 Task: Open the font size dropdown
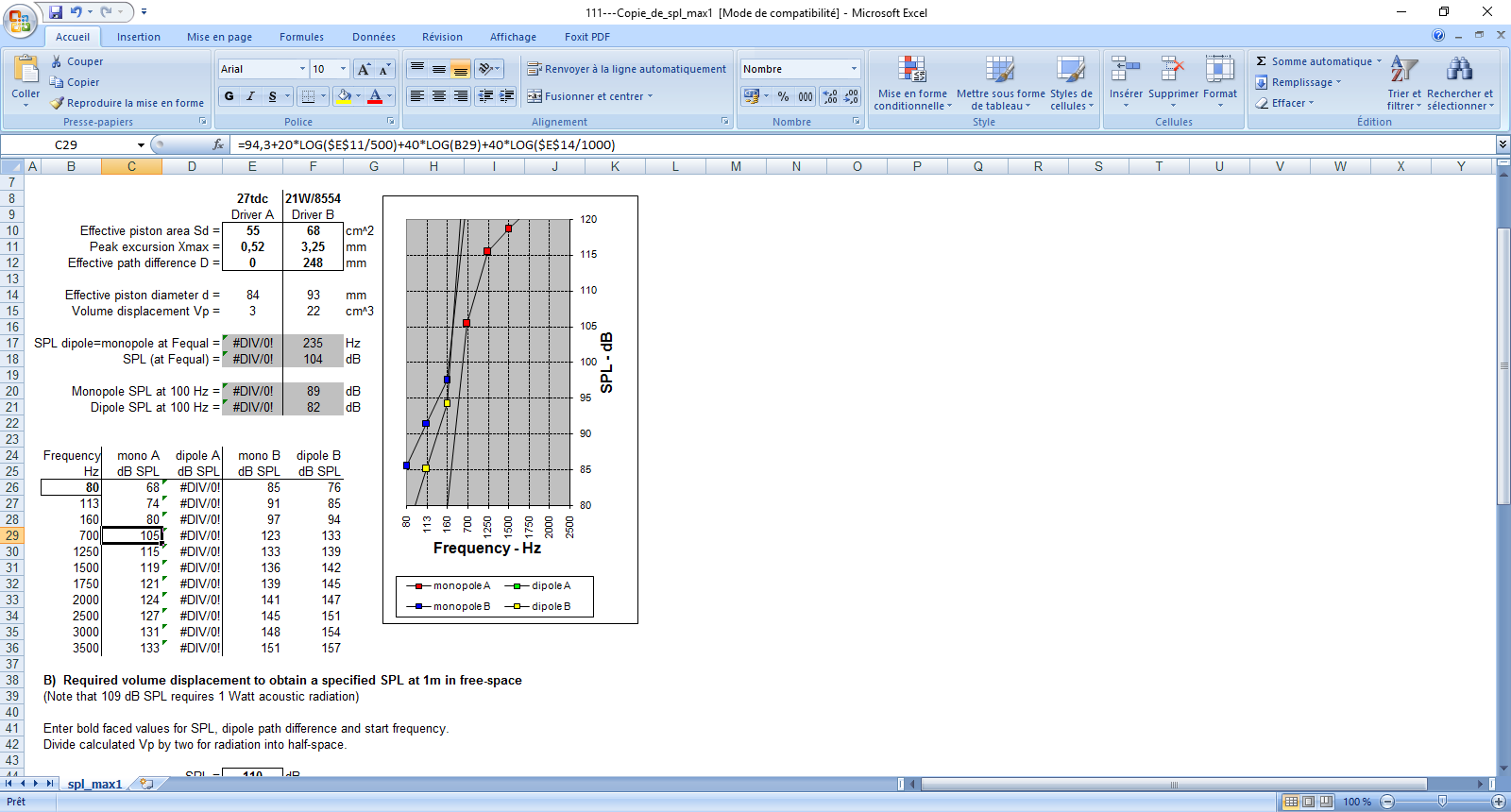pyautogui.click(x=343, y=69)
